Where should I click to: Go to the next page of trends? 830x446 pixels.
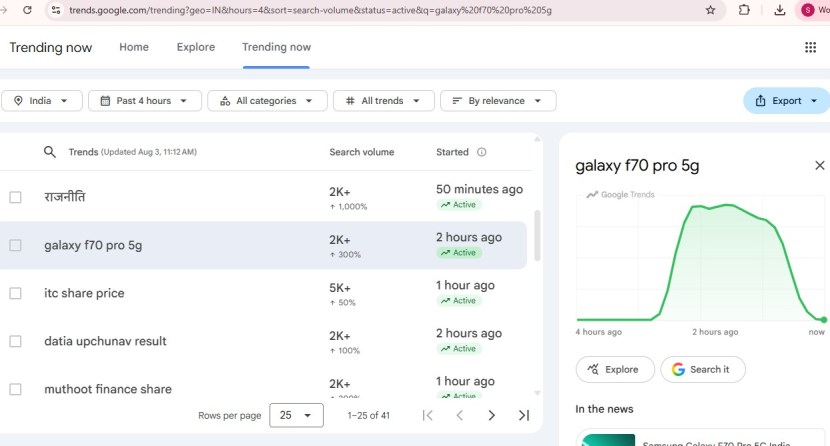point(491,415)
